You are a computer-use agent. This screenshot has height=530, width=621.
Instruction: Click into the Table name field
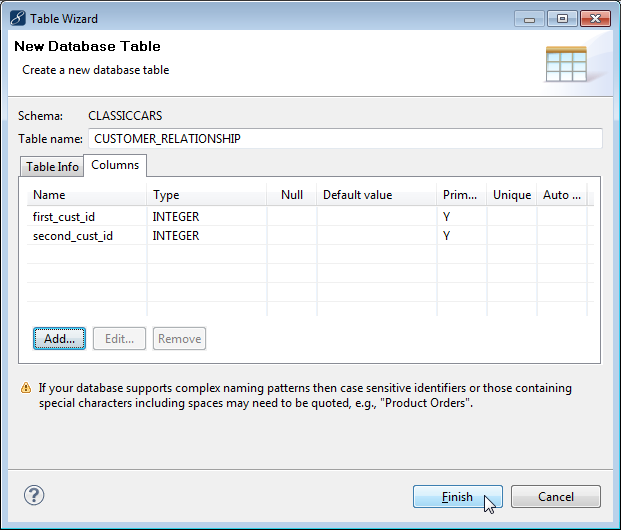[345, 139]
